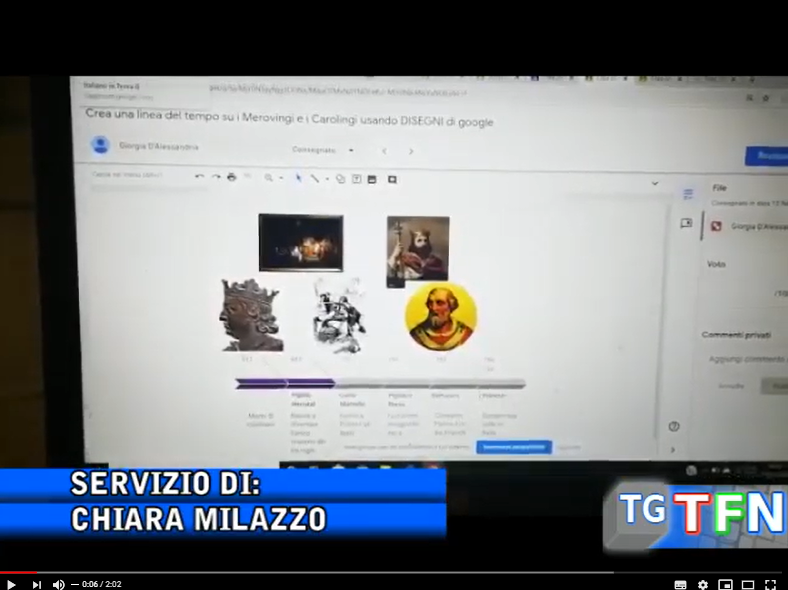Click the print icon in Drawings toolbar

pyautogui.click(x=231, y=177)
